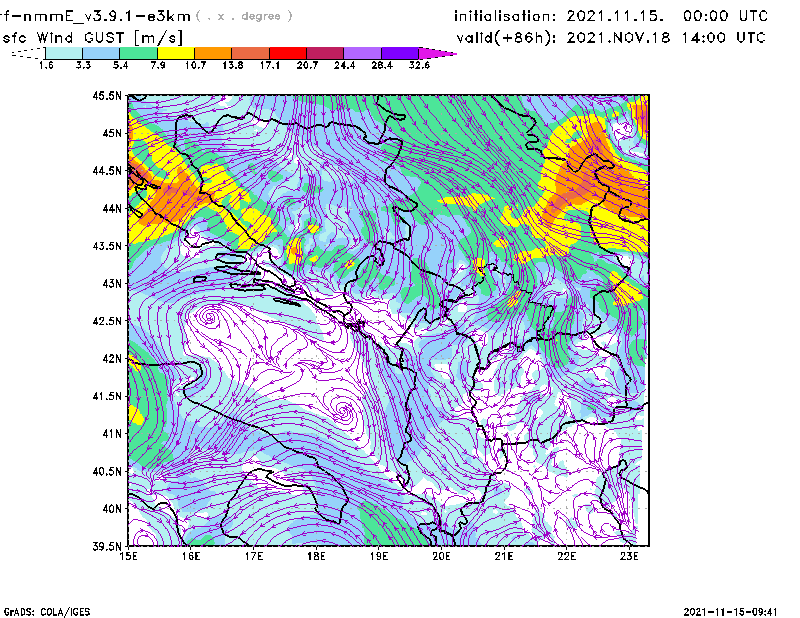This screenshot has height=618, width=800.
Task: Click the 15E longitude label
Action: 128,556
